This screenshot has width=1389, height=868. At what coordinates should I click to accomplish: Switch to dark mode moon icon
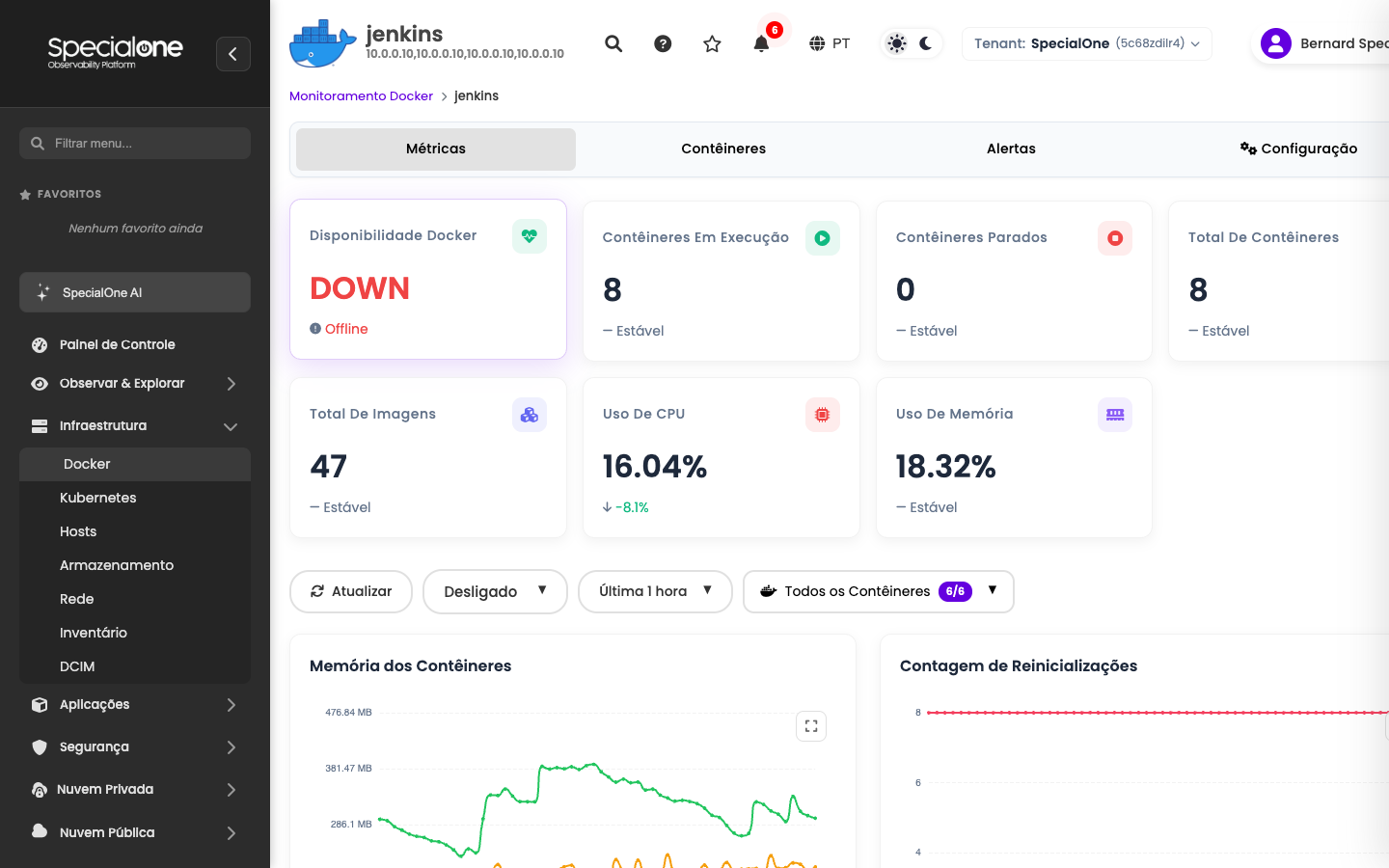pyautogui.click(x=926, y=43)
